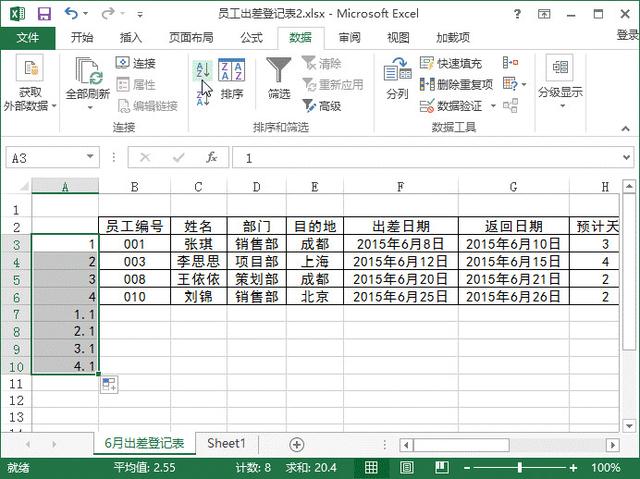The height and width of the screenshot is (479, 640).
Task: Open the Outline group button
Action: (560, 82)
